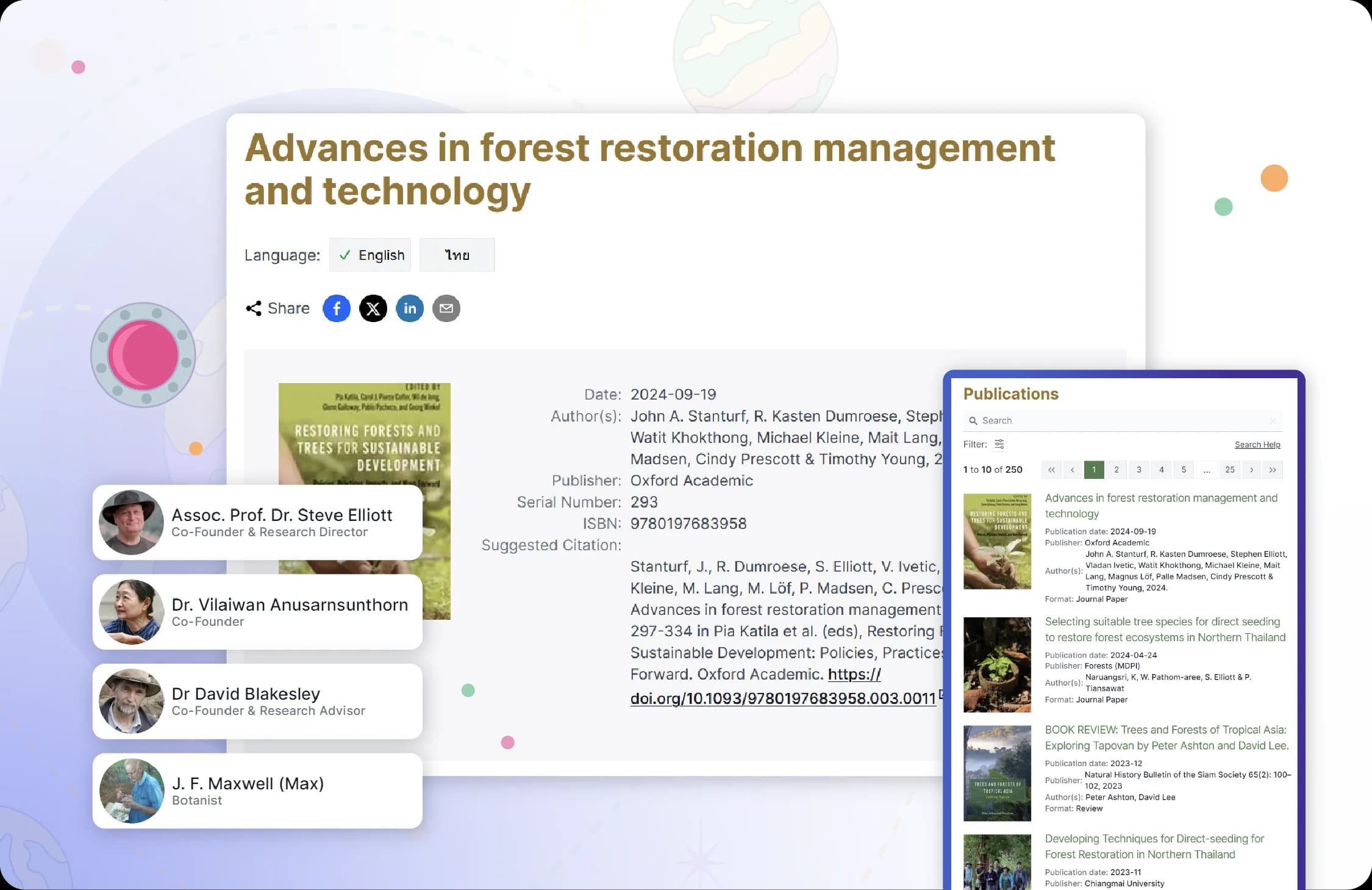Click the Publications search input field
This screenshot has width=1372, height=890.
click(x=1122, y=421)
